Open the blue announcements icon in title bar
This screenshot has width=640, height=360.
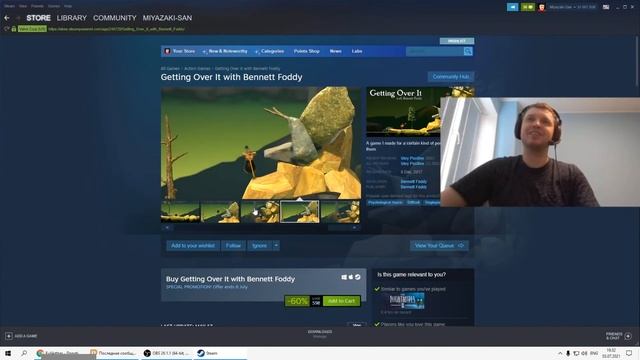tap(512, 7)
